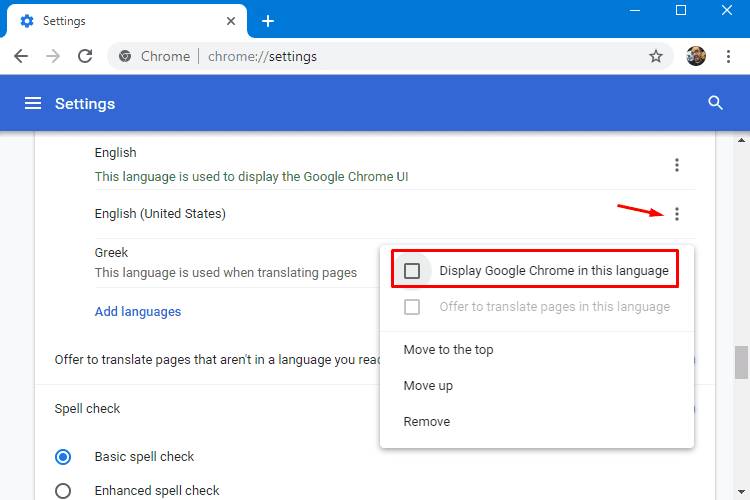This screenshot has width=750, height=500.
Task: Minimize the Chrome window
Action: coord(635,10)
